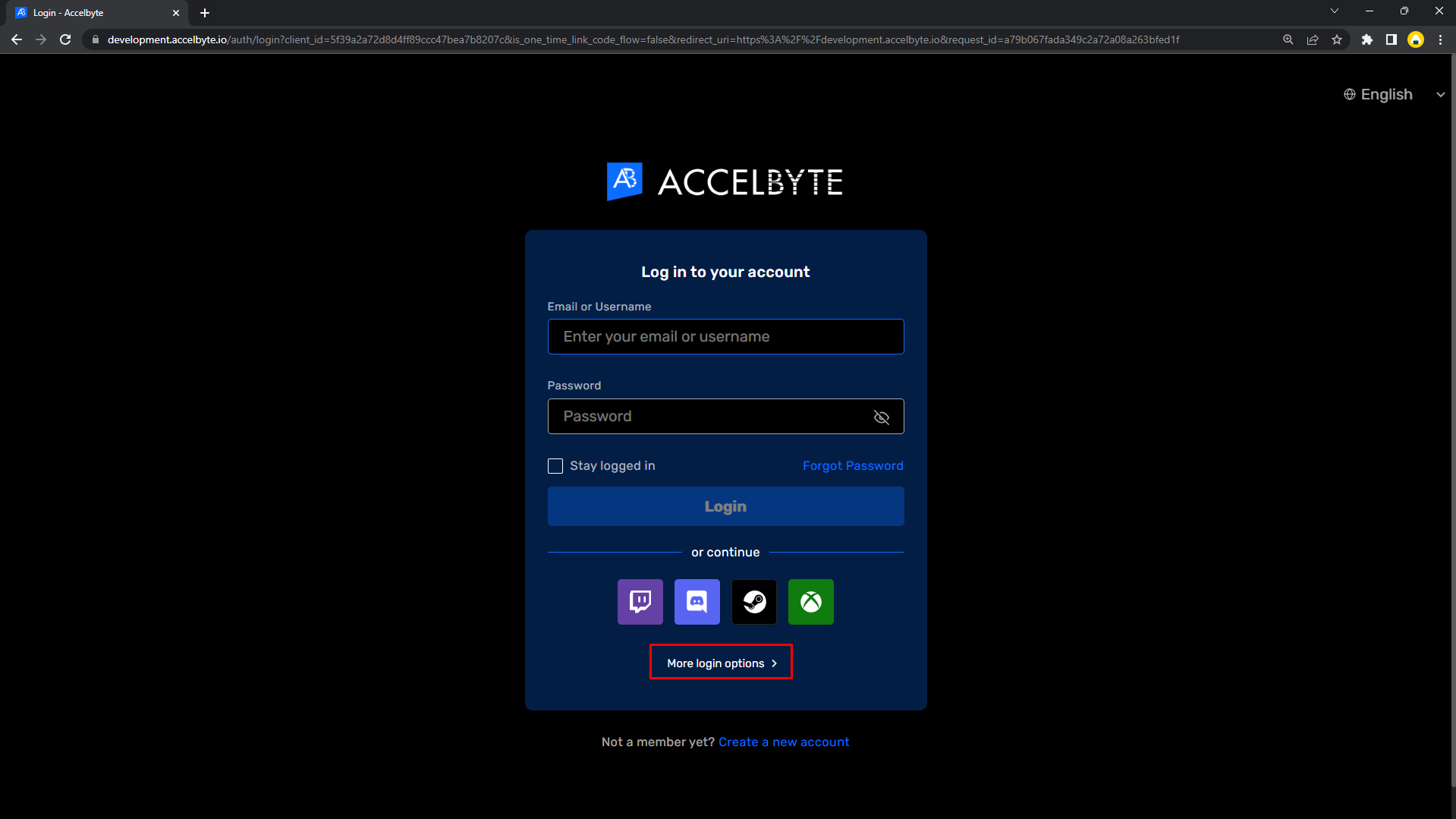Reload the current page
The width and height of the screenshot is (1456, 819).
(x=65, y=39)
